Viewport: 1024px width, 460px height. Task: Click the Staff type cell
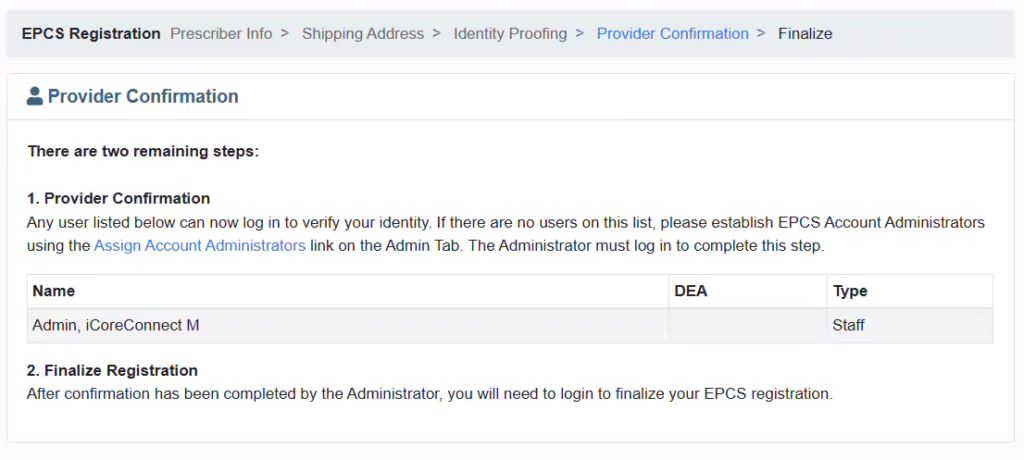tap(848, 325)
